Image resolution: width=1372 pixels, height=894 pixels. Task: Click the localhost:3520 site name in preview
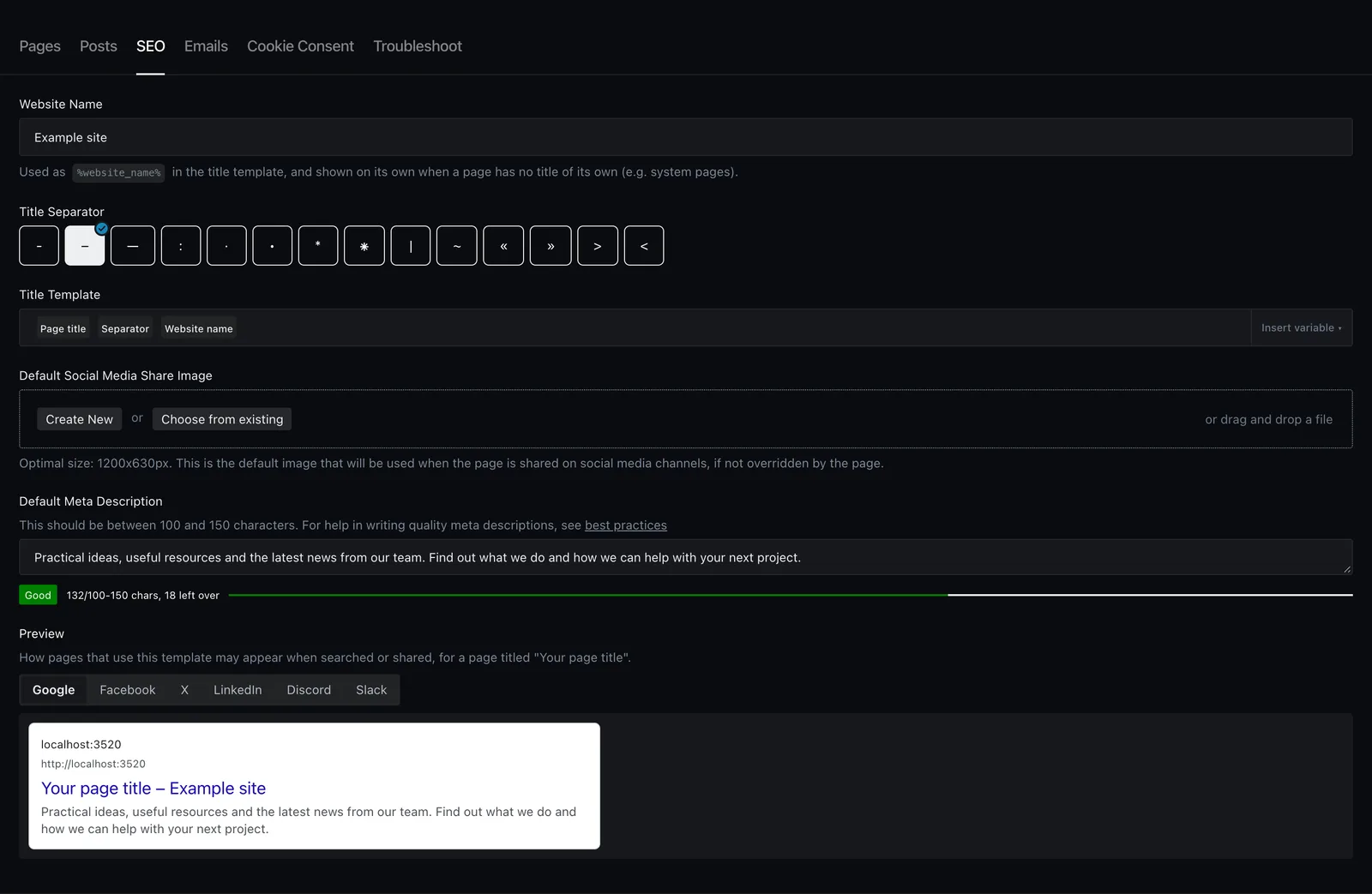[81, 745]
